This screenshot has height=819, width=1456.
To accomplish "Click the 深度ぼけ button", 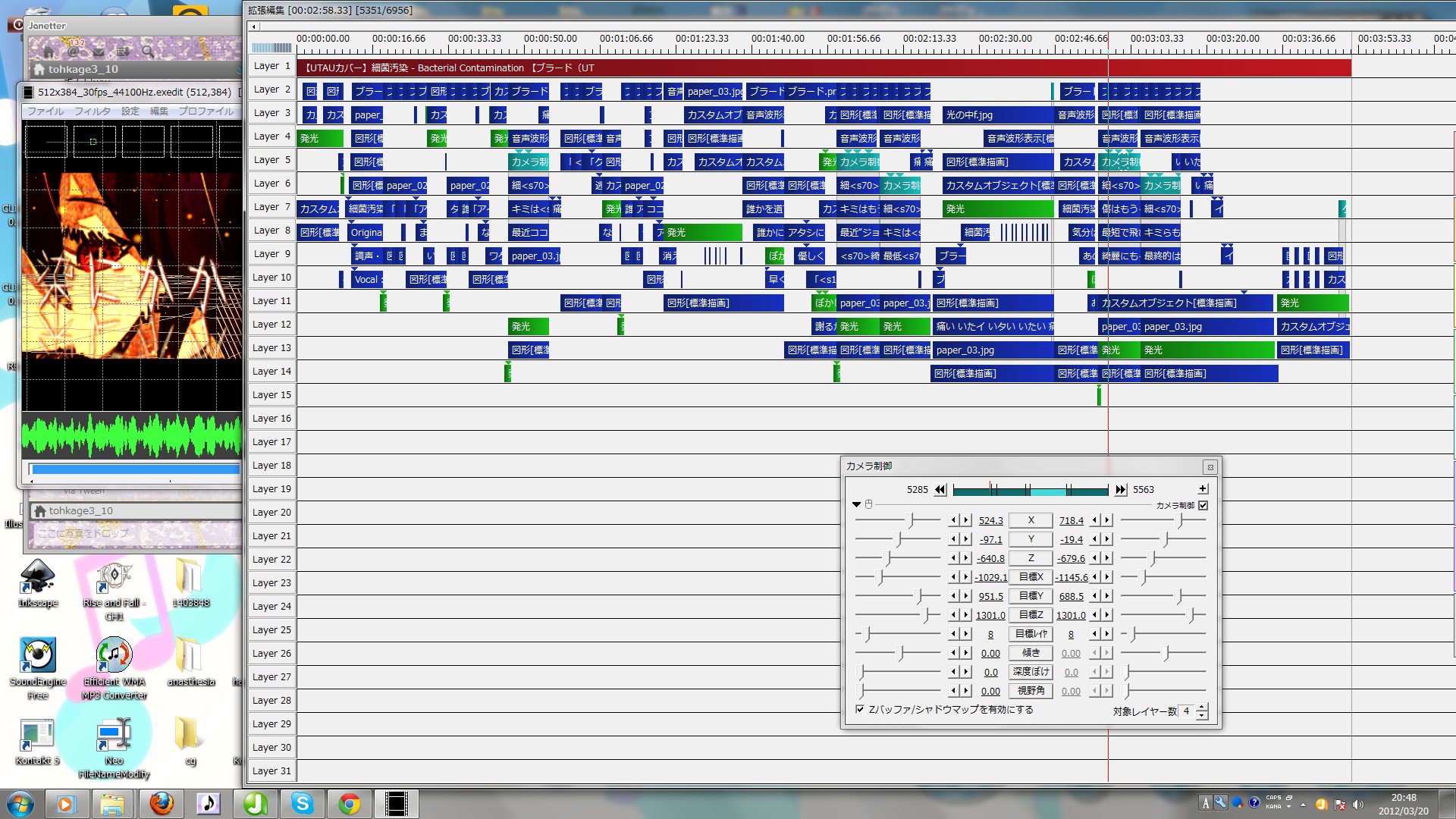I will coord(1031,672).
